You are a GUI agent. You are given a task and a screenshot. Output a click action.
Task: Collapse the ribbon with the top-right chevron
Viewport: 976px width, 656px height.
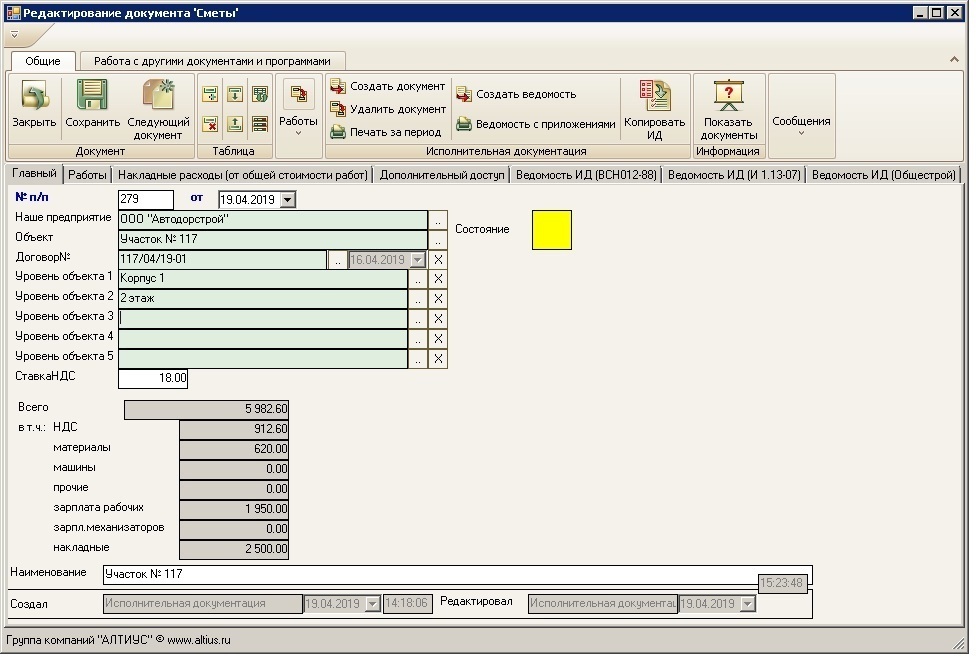click(x=954, y=60)
